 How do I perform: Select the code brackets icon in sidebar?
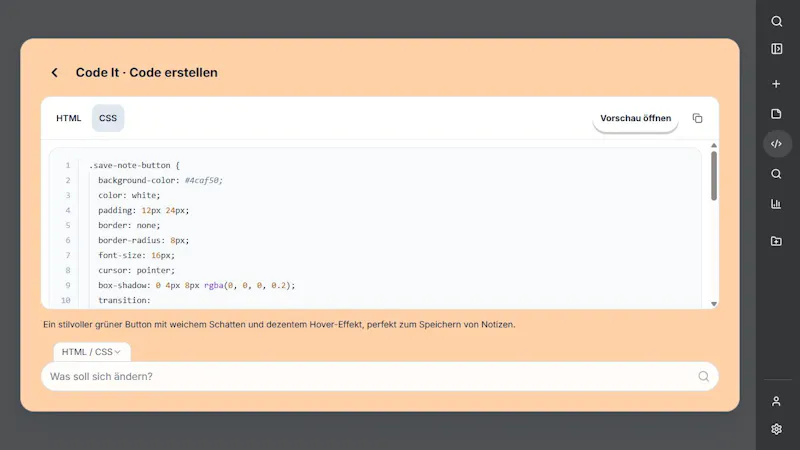pyautogui.click(x=776, y=144)
